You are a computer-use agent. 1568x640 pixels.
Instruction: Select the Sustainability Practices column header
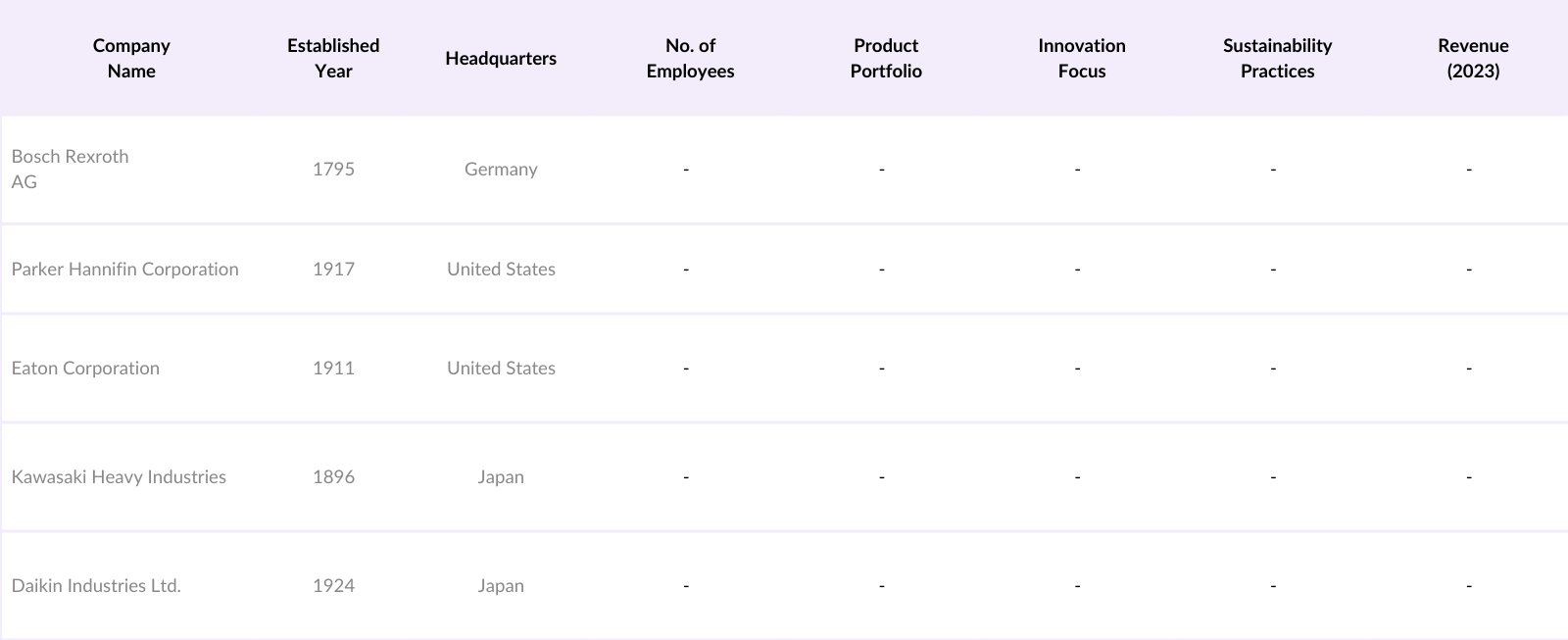point(1277,58)
